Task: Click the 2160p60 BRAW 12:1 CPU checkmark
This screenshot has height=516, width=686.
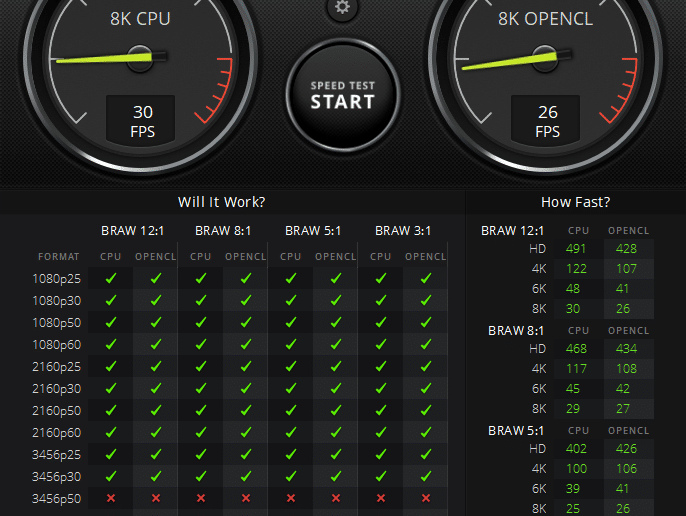Action: [x=111, y=432]
